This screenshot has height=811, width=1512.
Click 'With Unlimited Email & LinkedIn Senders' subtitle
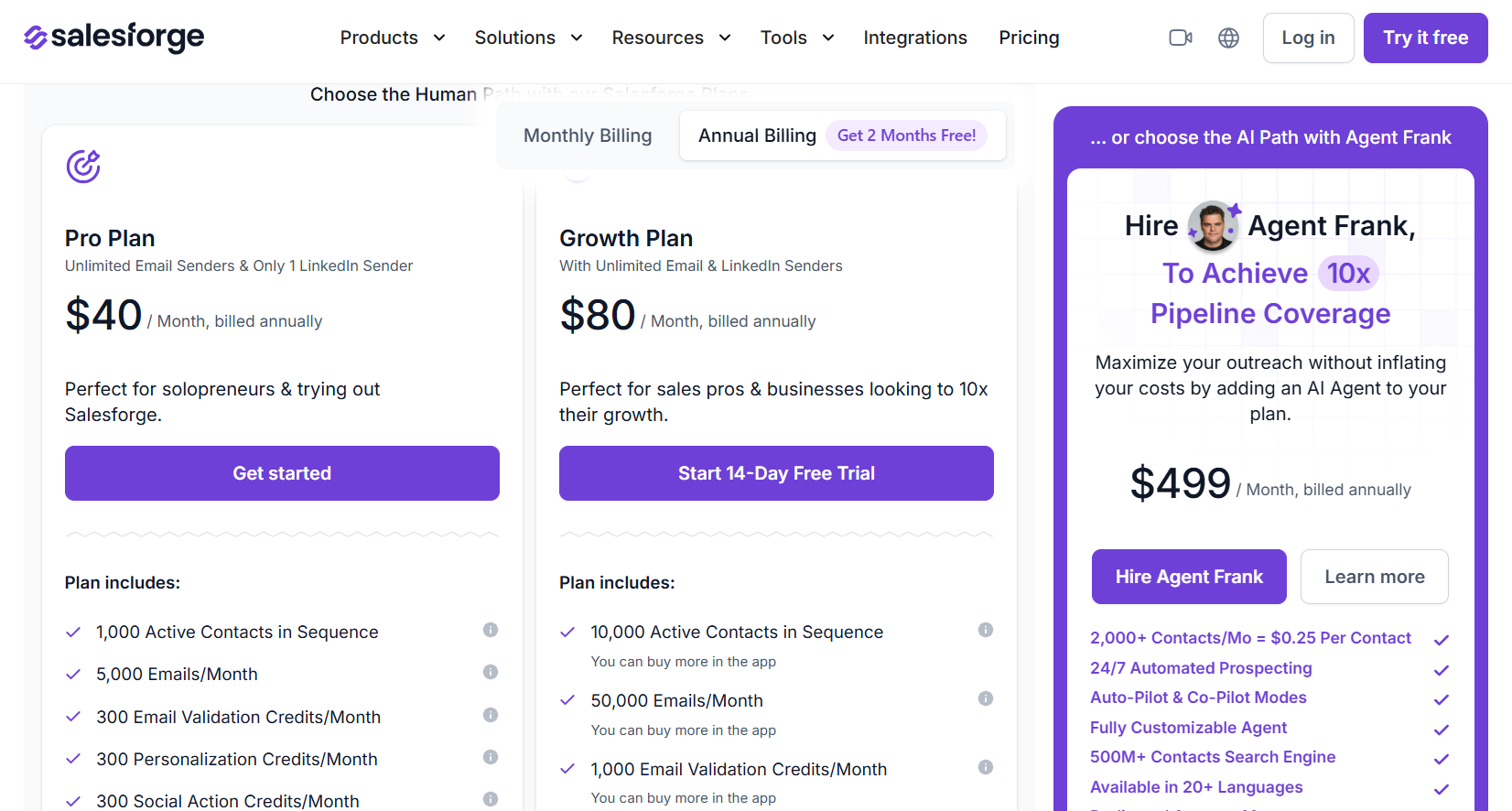(x=701, y=265)
